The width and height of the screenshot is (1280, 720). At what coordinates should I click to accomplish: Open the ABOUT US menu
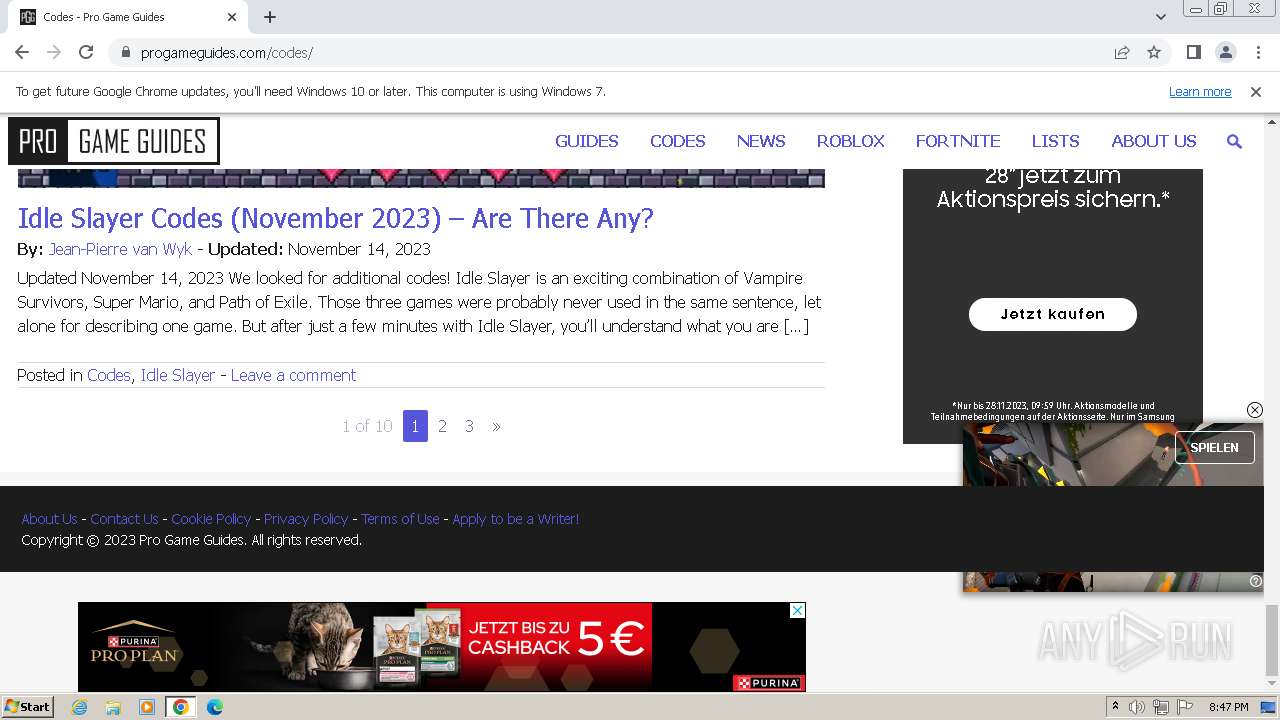click(1154, 141)
